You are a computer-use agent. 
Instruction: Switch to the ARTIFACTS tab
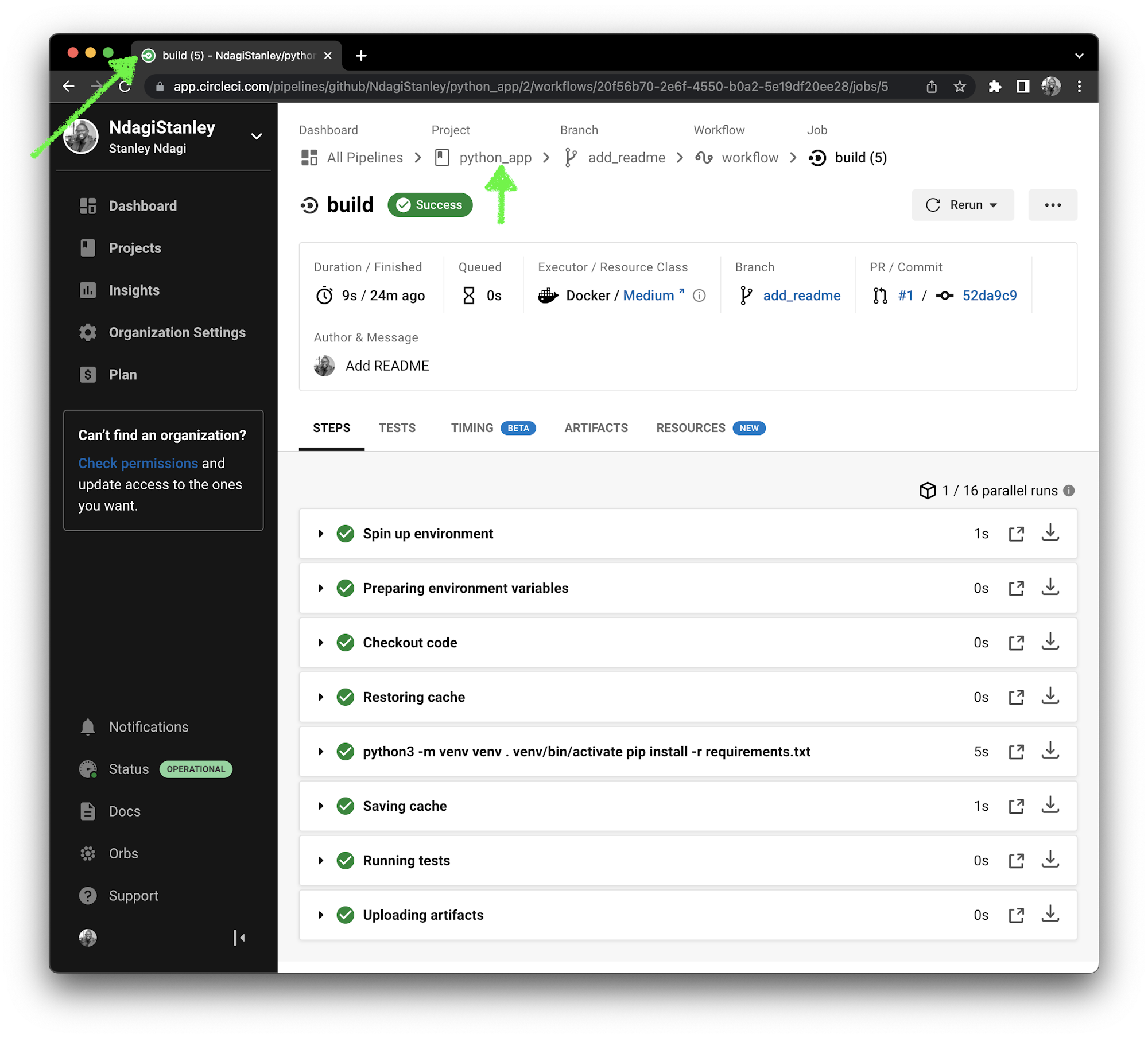[x=596, y=428]
